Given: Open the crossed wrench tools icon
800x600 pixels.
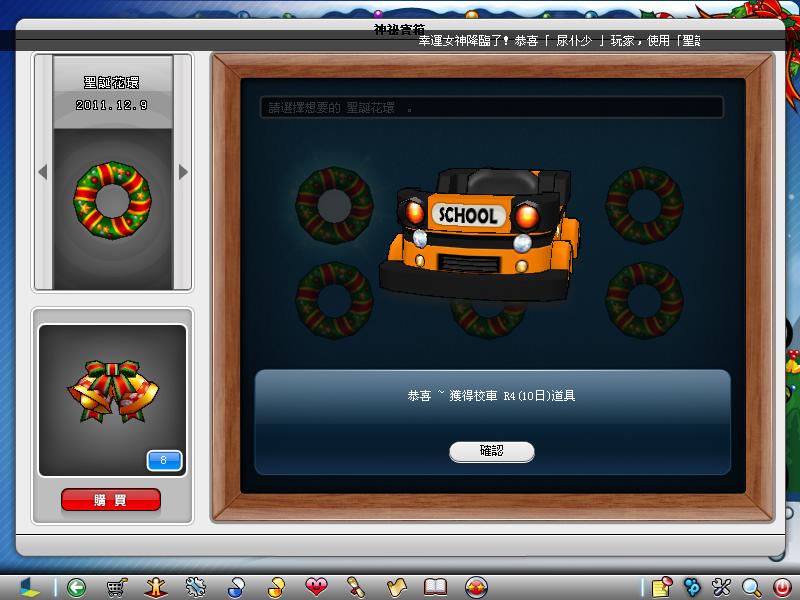Looking at the screenshot, I should click(721, 587).
